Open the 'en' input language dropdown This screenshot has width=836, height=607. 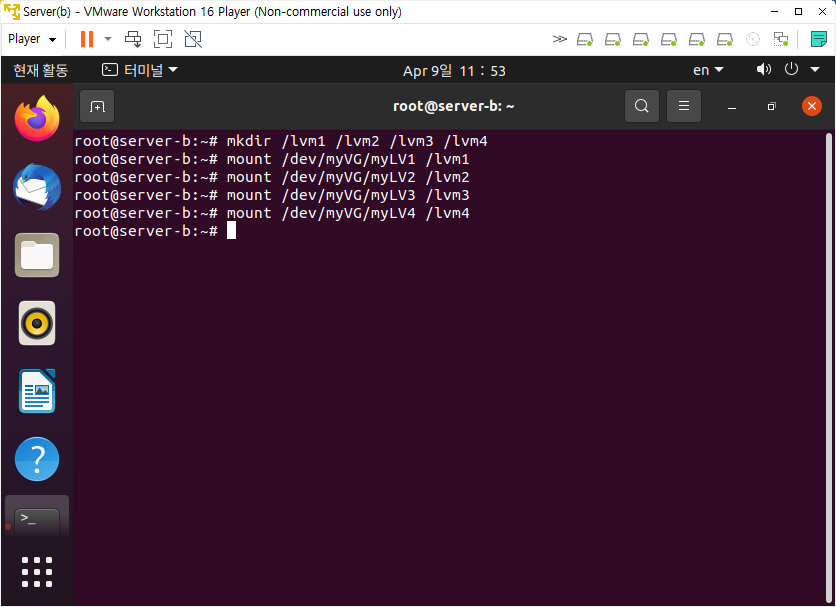click(708, 70)
